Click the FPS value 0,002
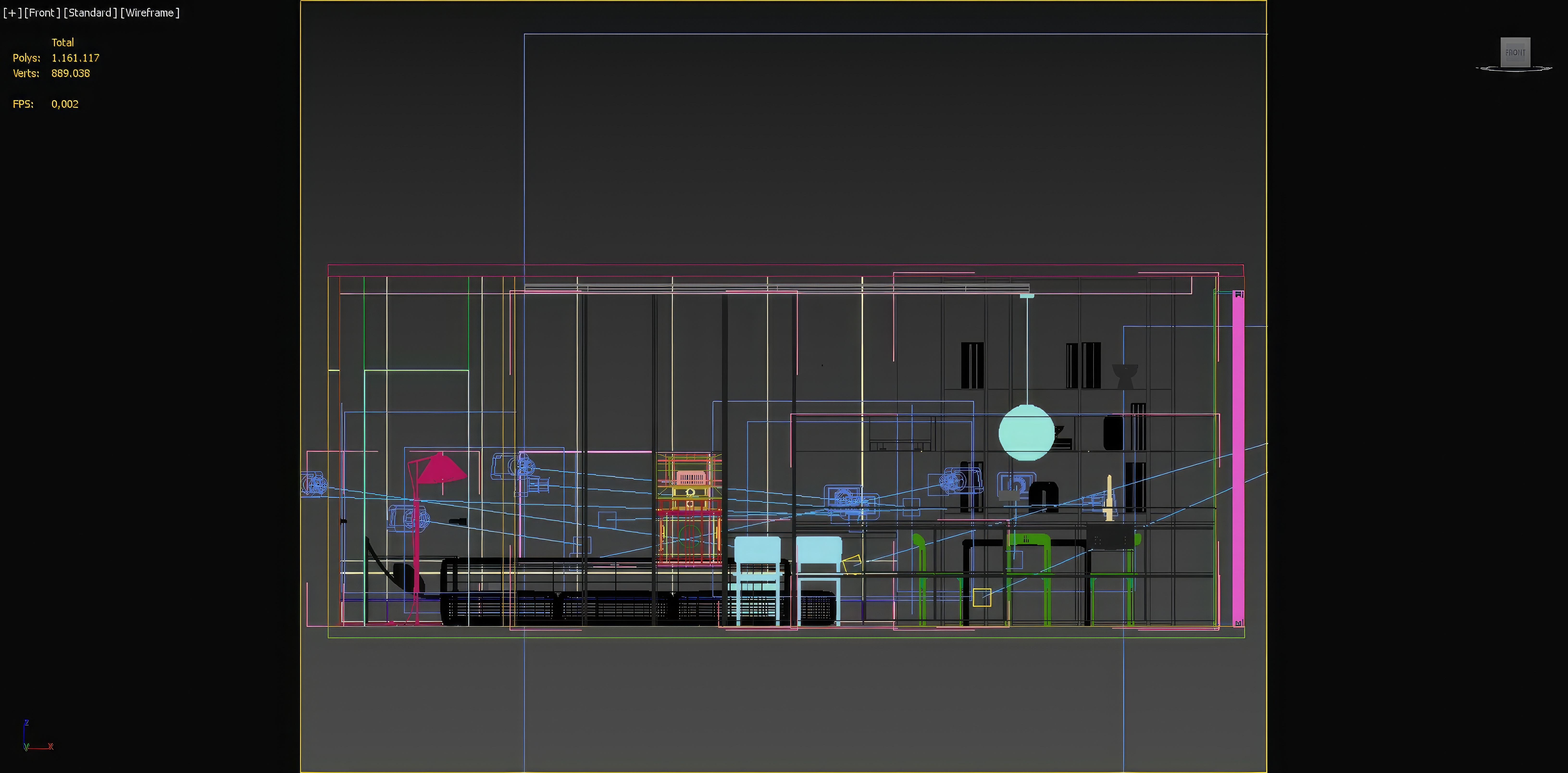The image size is (1568, 773). [x=65, y=104]
